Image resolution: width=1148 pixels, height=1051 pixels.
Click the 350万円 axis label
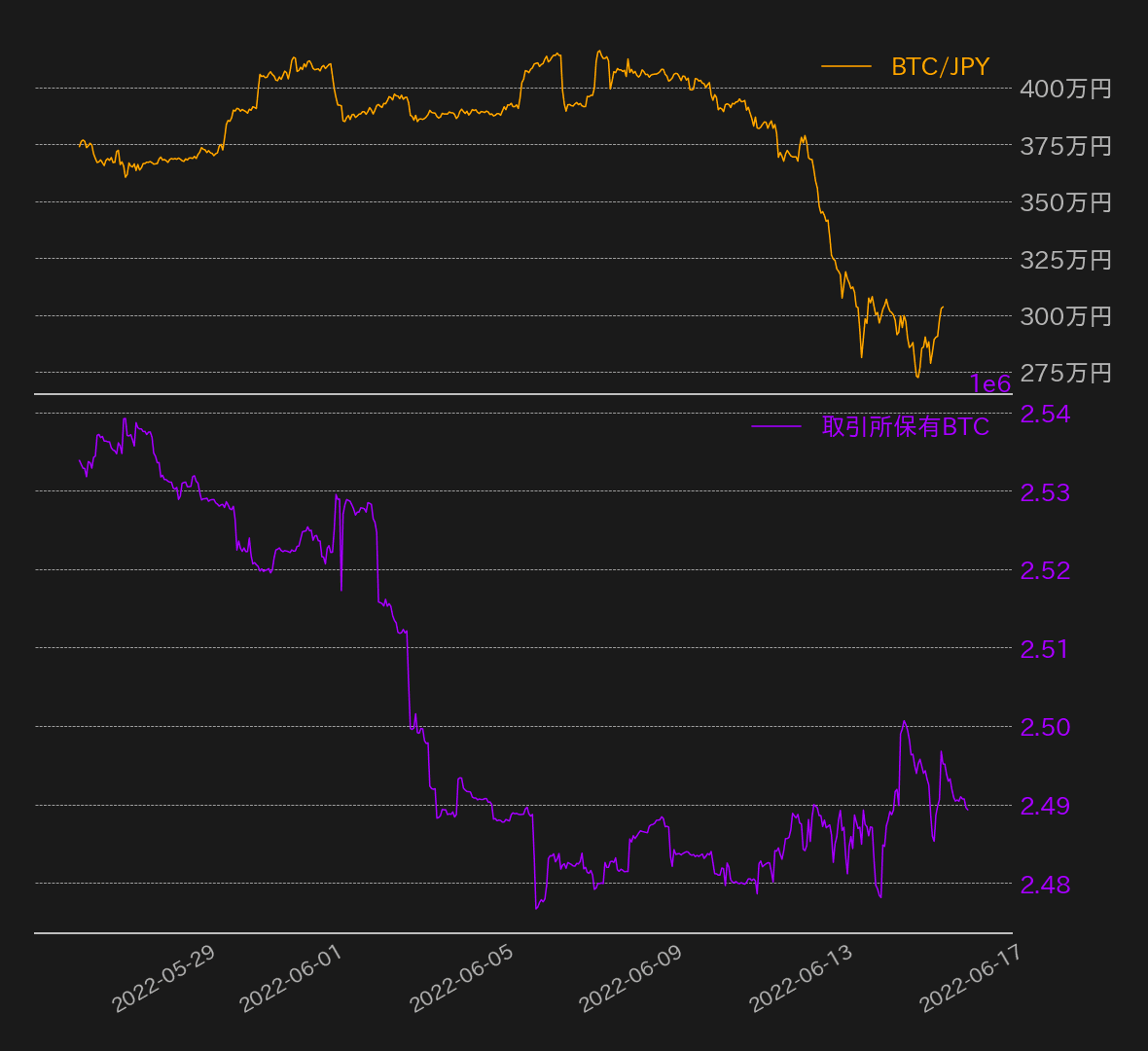[1065, 202]
